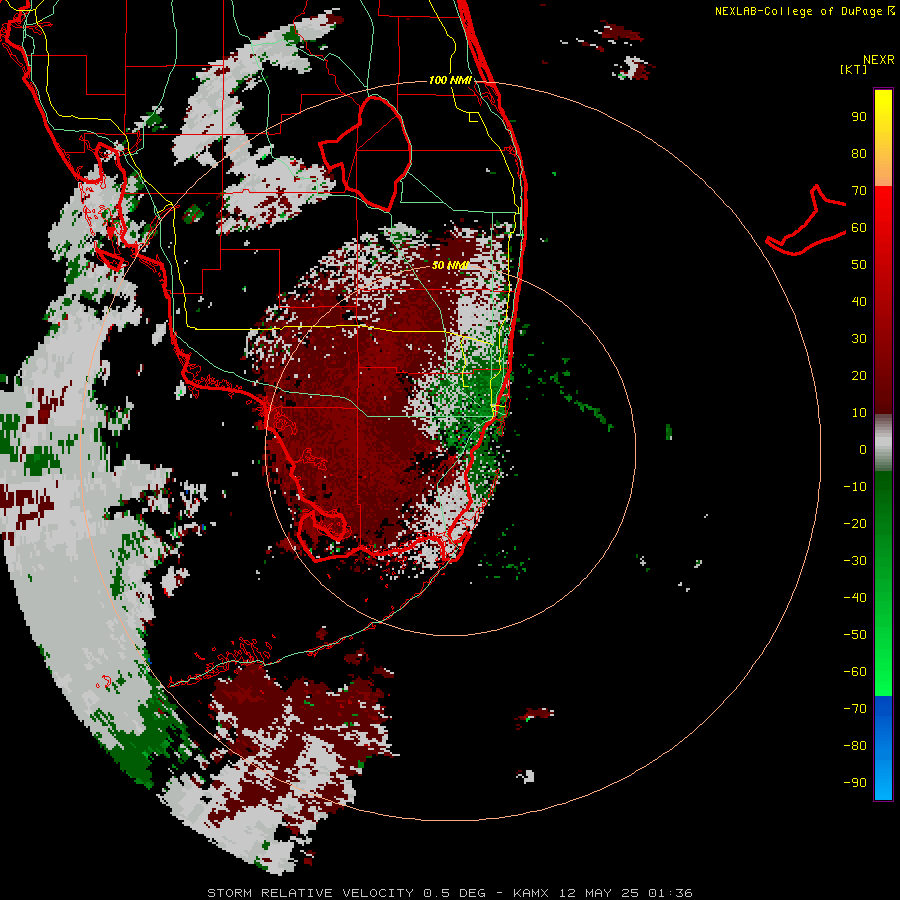The width and height of the screenshot is (900, 900).
Task: Click the [KT] units label
Action: point(853,69)
